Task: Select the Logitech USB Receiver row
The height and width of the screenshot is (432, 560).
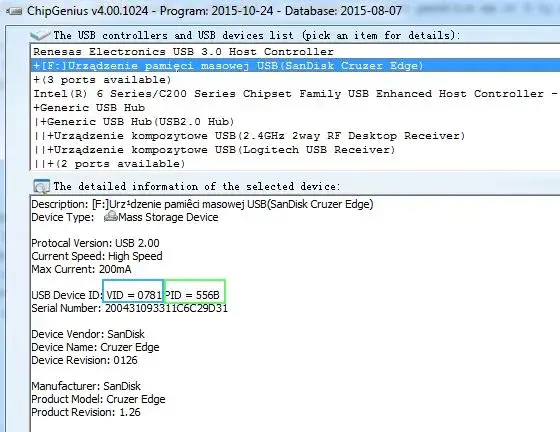Action: click(295, 150)
